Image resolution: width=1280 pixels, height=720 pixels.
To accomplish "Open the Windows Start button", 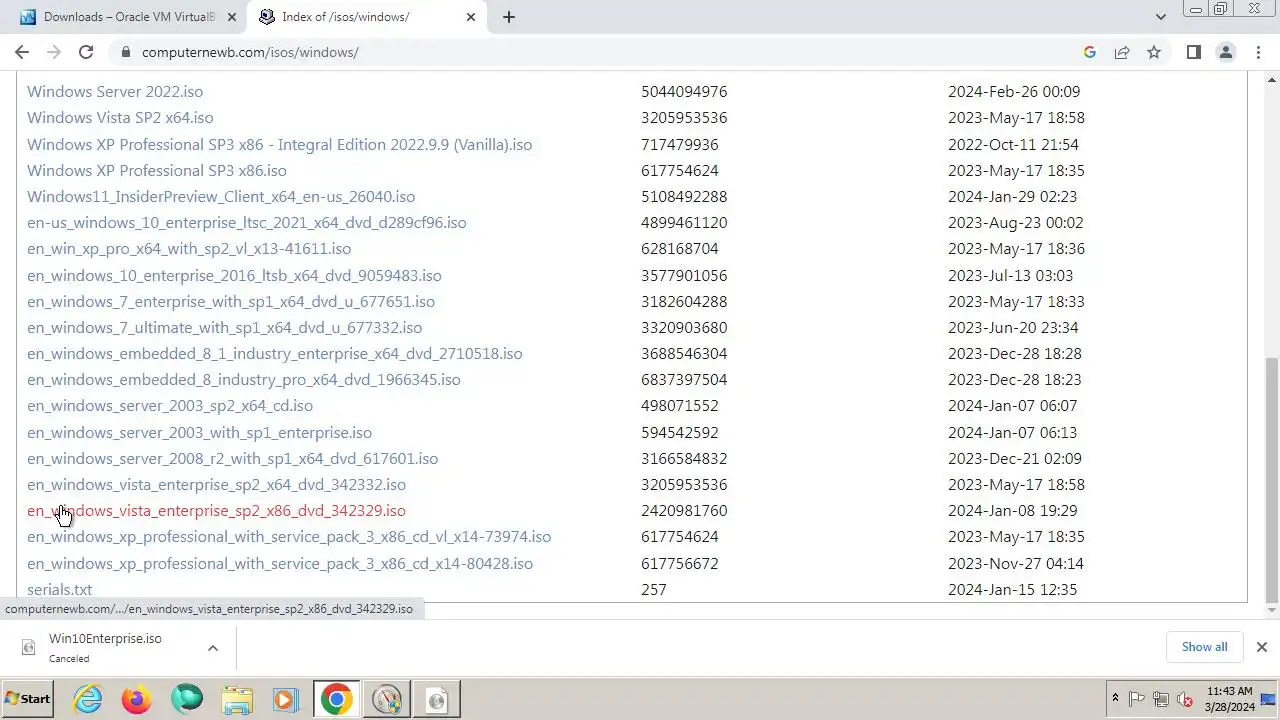I will tap(28, 699).
